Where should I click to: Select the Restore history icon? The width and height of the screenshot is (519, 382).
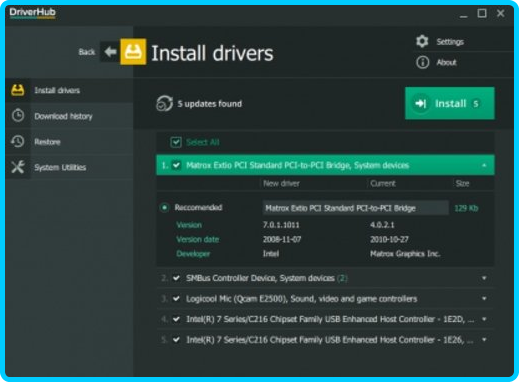pos(18,141)
